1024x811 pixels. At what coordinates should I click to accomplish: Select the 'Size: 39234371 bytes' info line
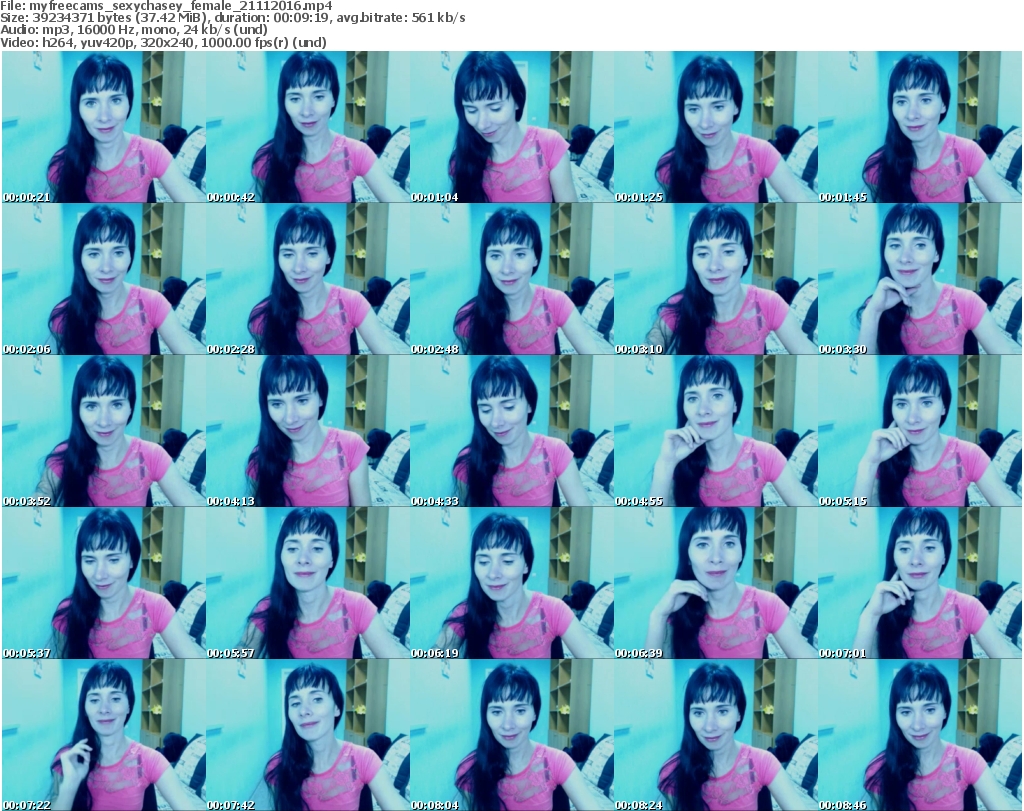[x=232, y=18]
